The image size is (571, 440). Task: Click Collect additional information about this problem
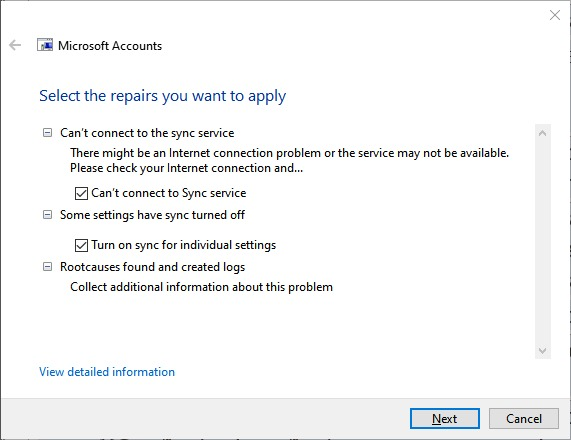pos(201,287)
